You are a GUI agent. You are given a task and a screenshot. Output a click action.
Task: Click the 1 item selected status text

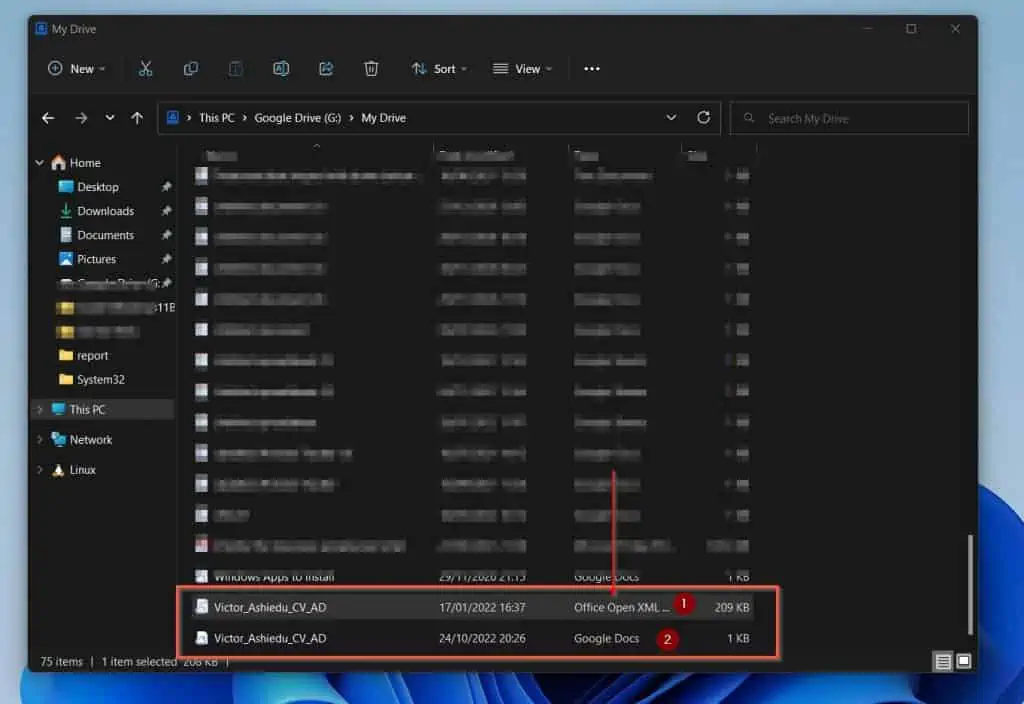point(138,662)
